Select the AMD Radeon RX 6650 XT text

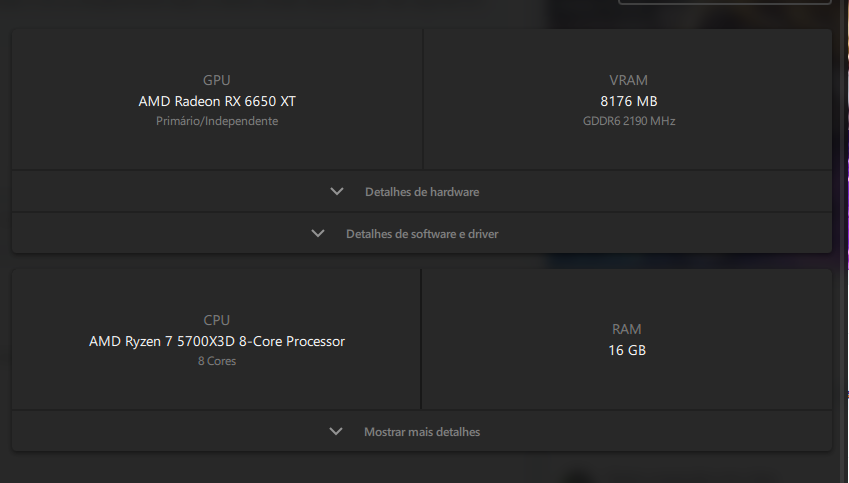point(217,101)
